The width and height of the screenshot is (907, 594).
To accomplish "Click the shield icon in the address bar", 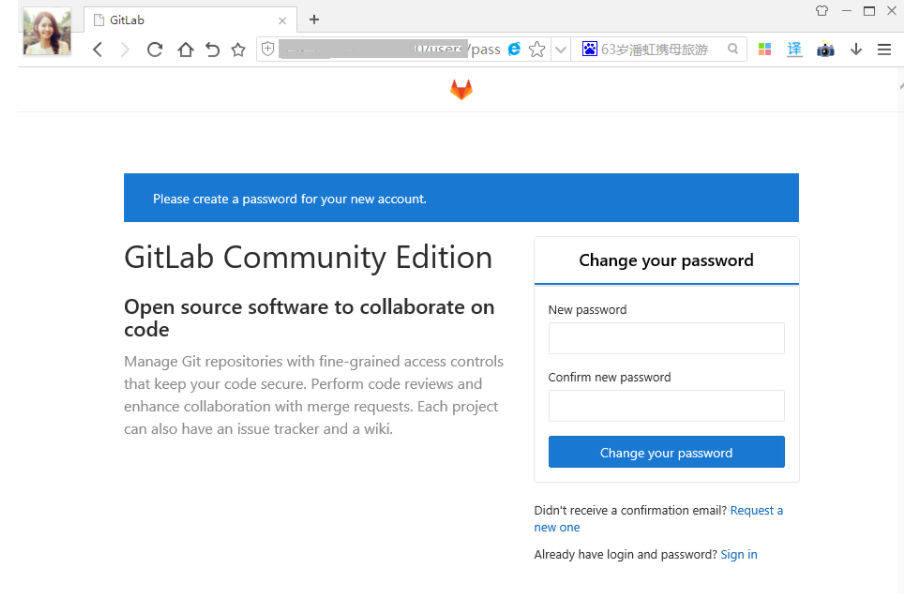I will coord(267,48).
